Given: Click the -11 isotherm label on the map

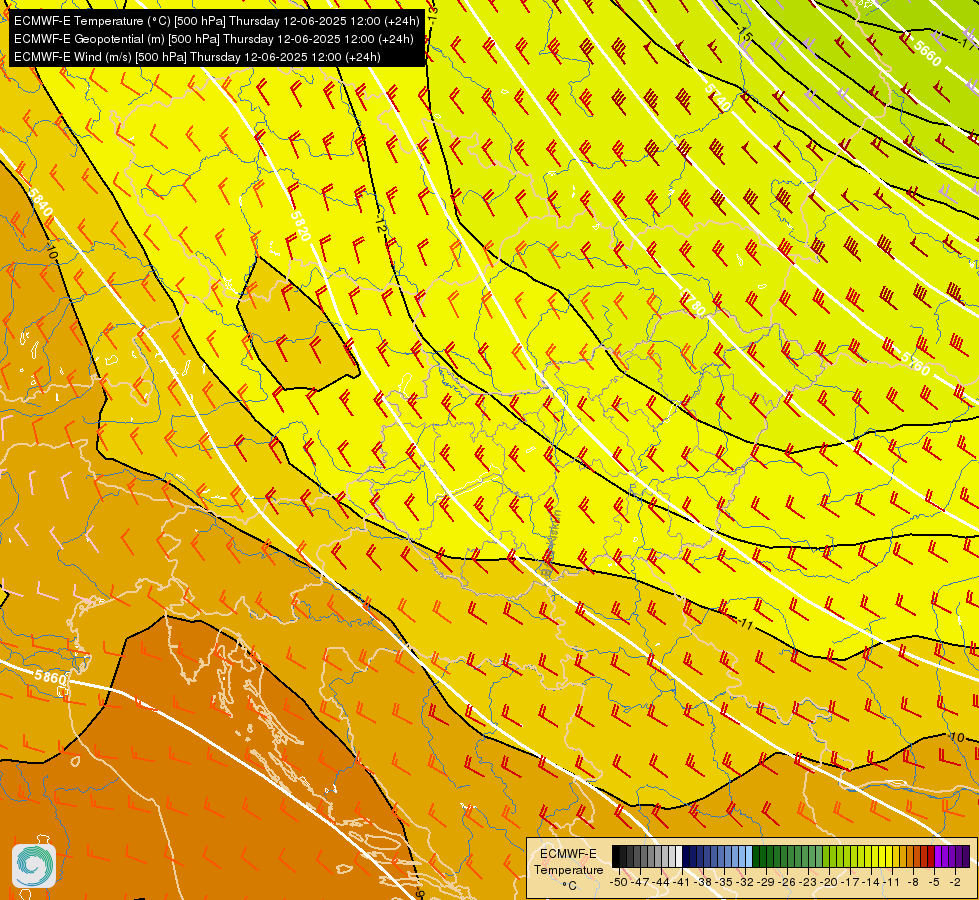Looking at the screenshot, I should point(745,623).
